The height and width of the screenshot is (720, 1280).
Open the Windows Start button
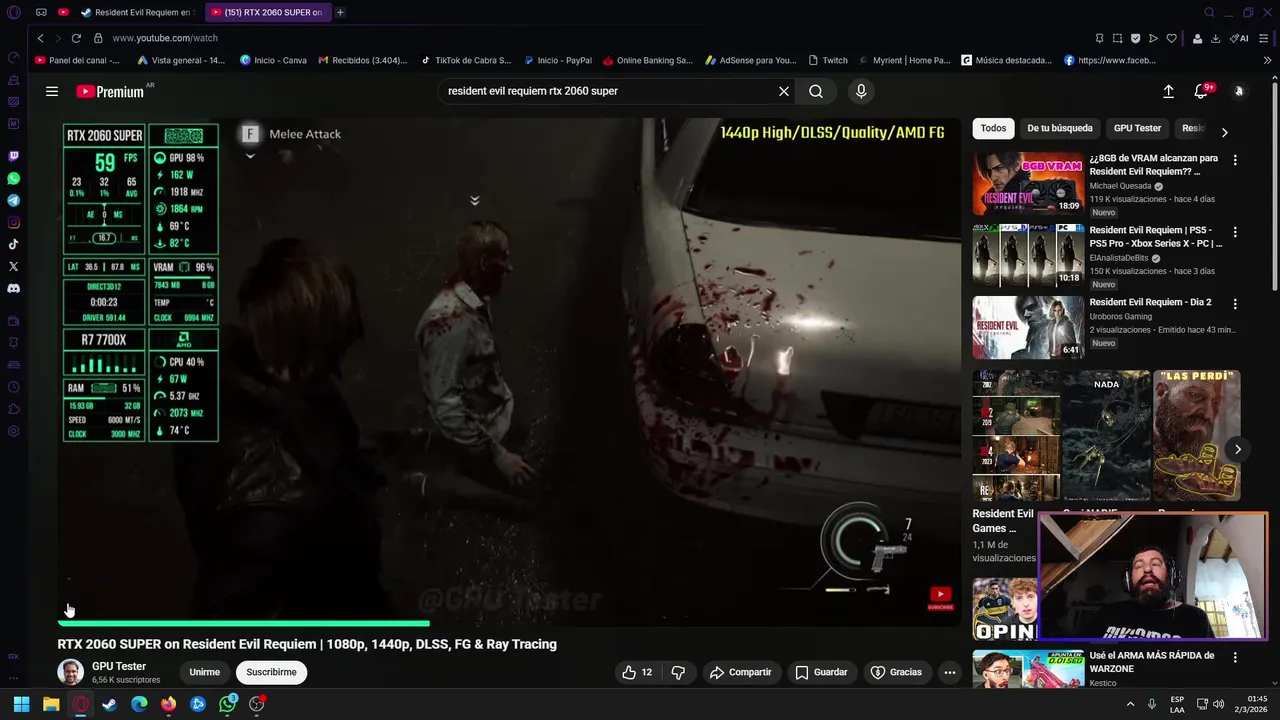(21, 704)
